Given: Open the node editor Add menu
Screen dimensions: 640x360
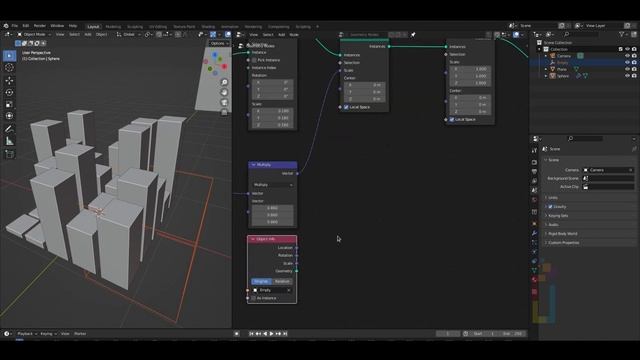Looking at the screenshot, I should [x=282, y=35].
